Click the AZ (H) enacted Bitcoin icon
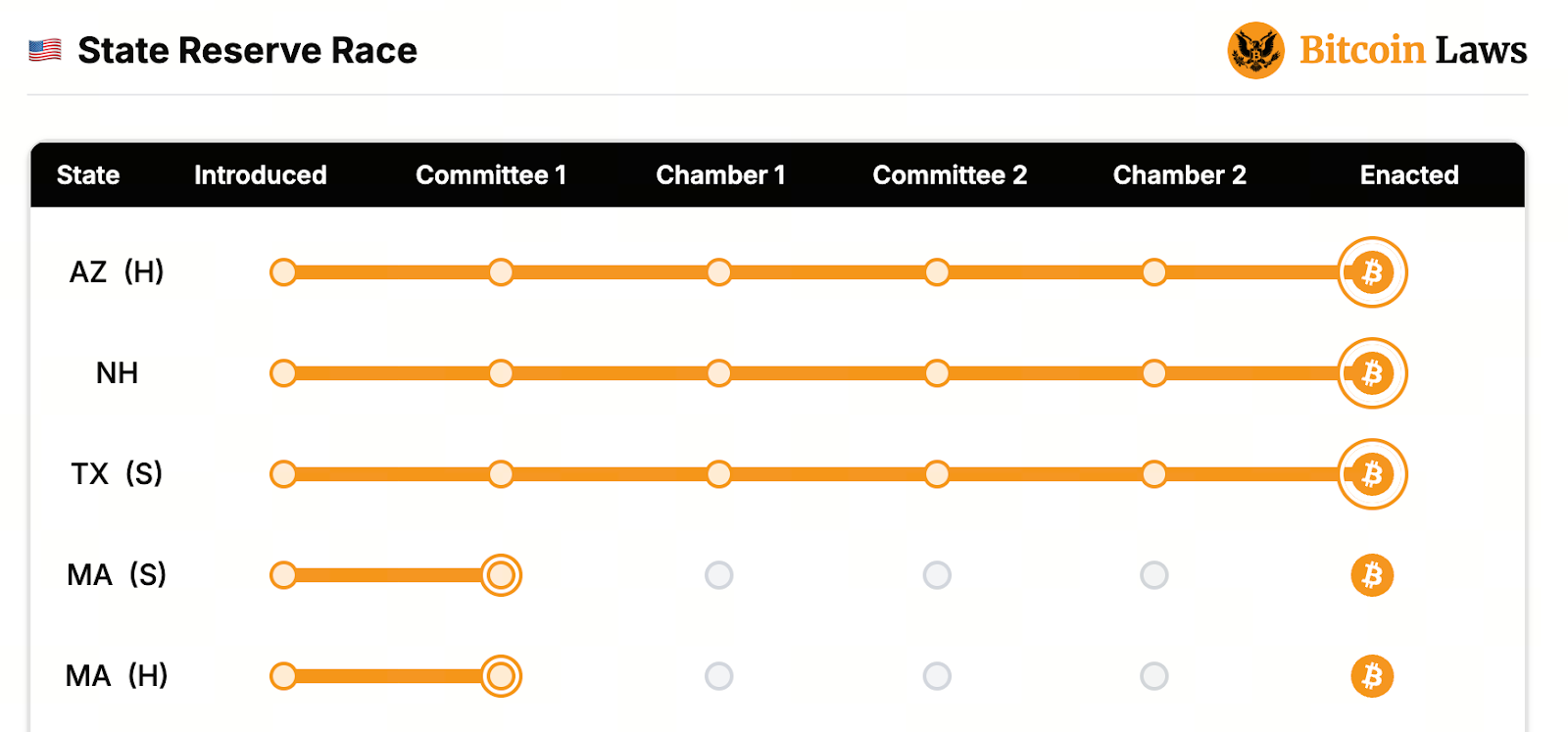 (1372, 272)
